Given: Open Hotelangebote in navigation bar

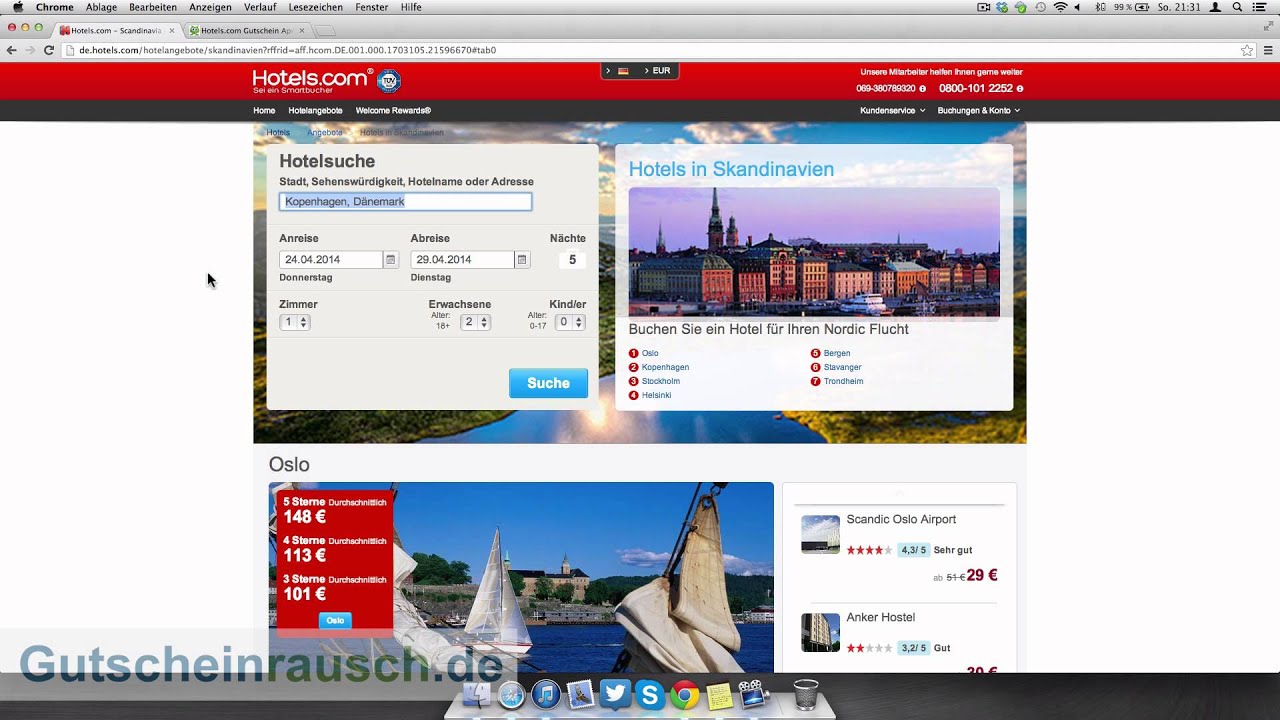Looking at the screenshot, I should pos(315,110).
